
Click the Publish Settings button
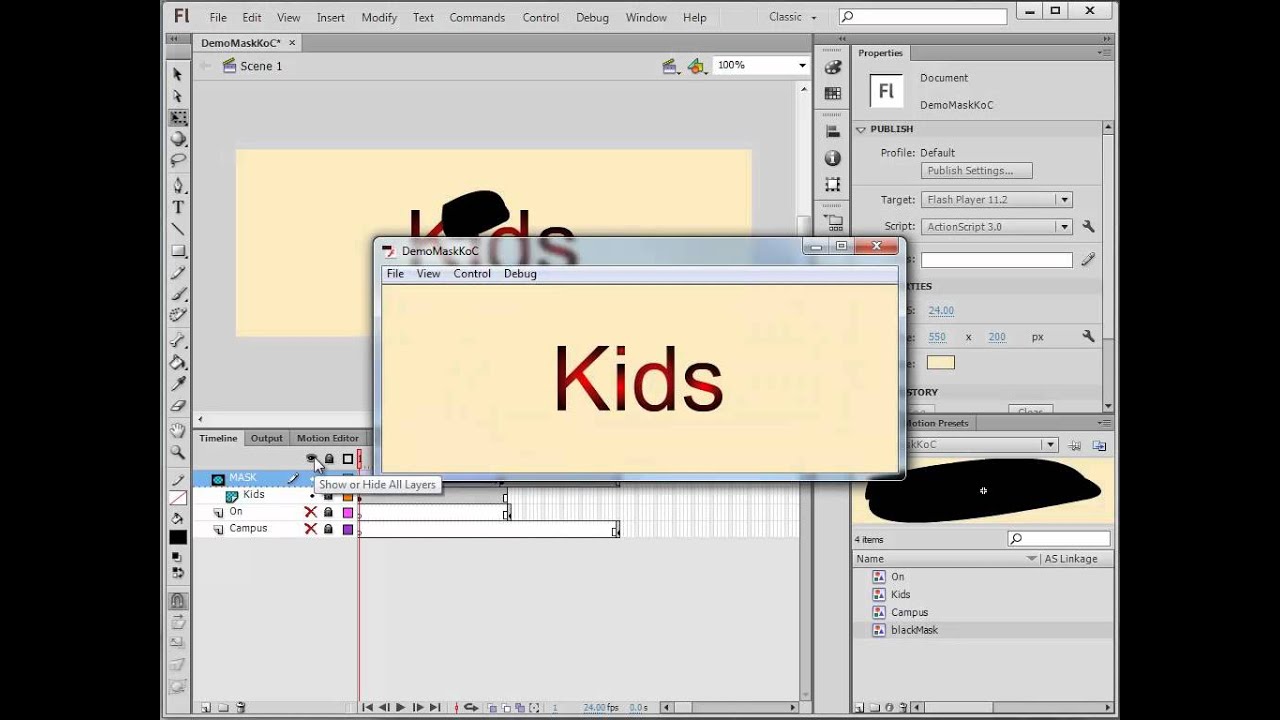(x=976, y=171)
